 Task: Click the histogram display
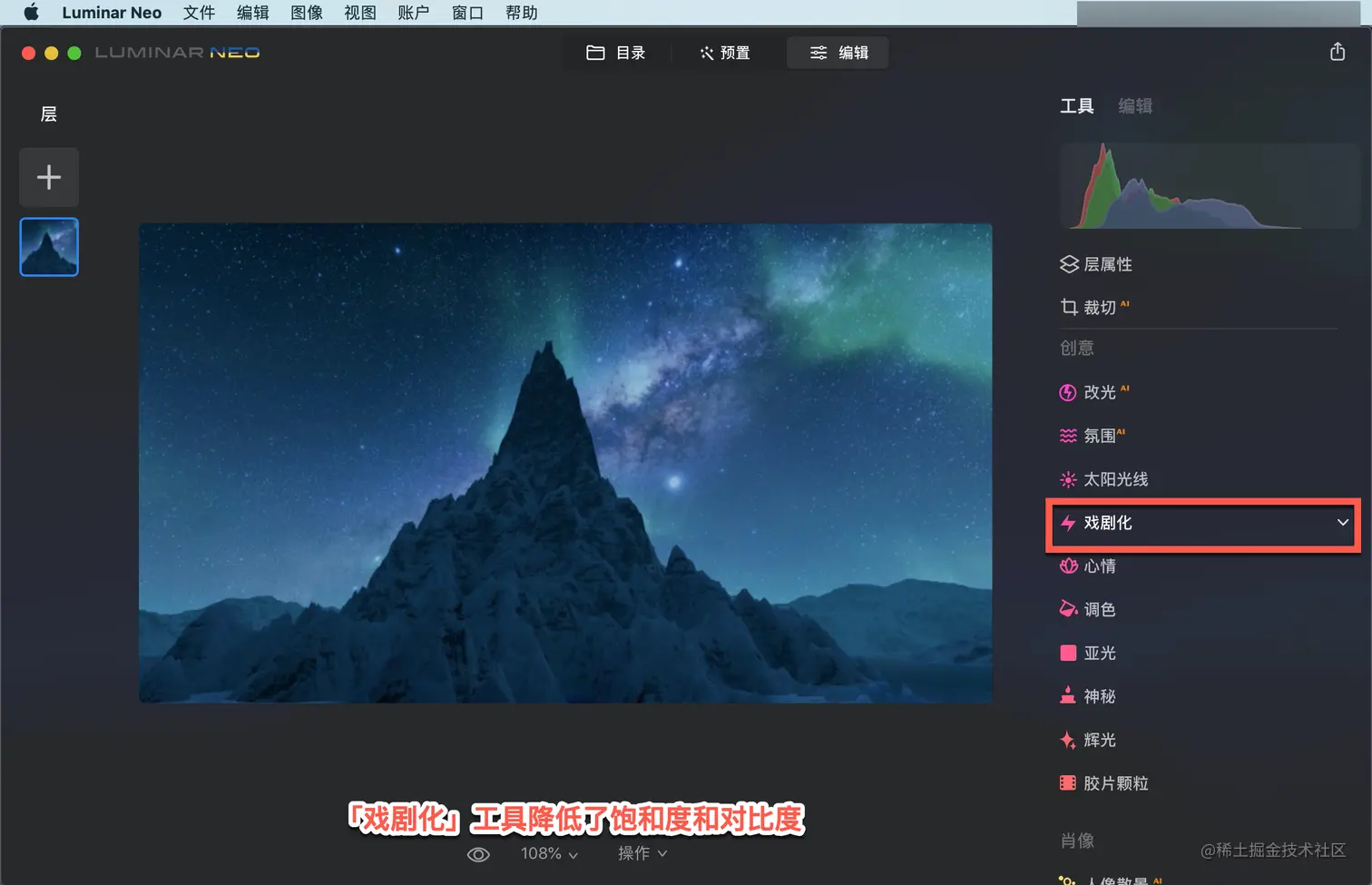(1209, 185)
